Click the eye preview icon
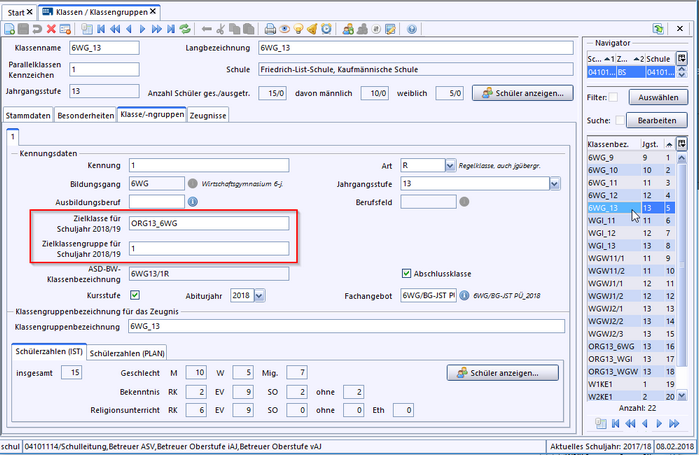The image size is (699, 455). click(x=285, y=30)
